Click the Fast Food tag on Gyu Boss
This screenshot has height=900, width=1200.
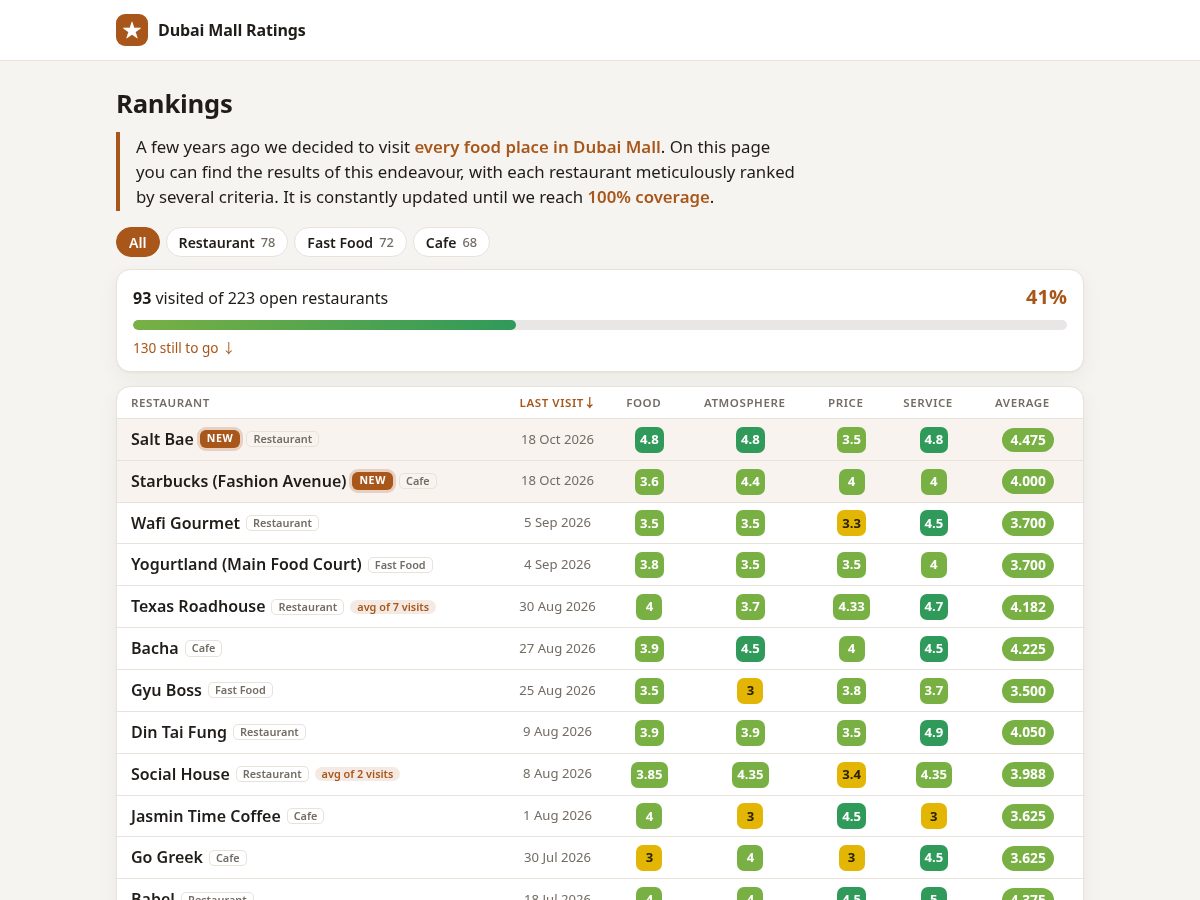pyautogui.click(x=241, y=690)
